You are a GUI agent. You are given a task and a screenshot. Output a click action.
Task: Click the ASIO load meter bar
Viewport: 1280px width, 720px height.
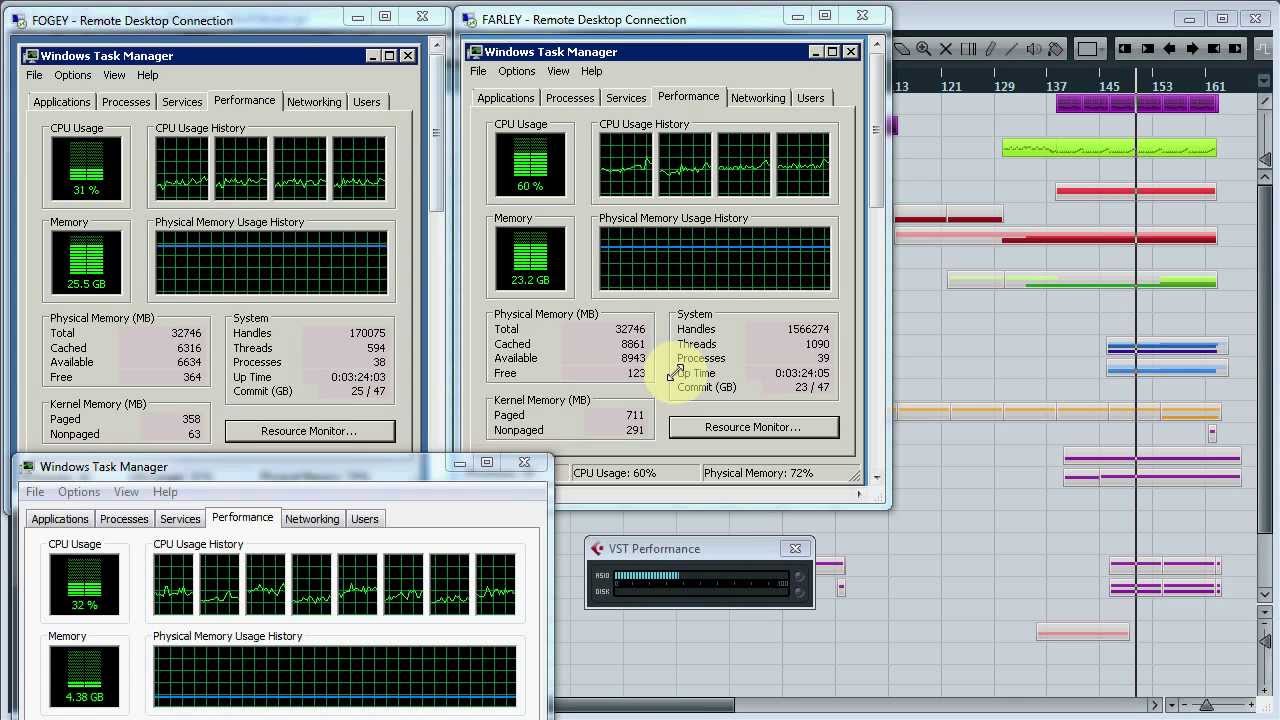pos(701,575)
